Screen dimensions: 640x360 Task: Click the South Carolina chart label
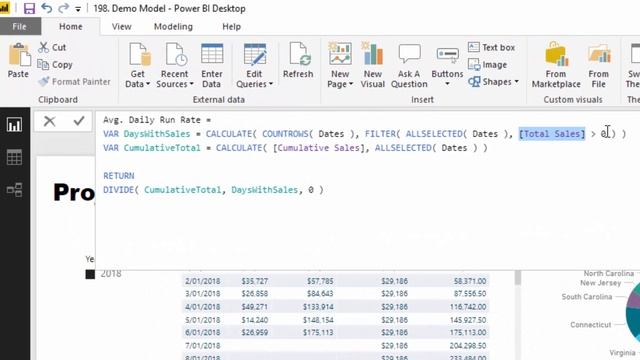(x=587, y=297)
